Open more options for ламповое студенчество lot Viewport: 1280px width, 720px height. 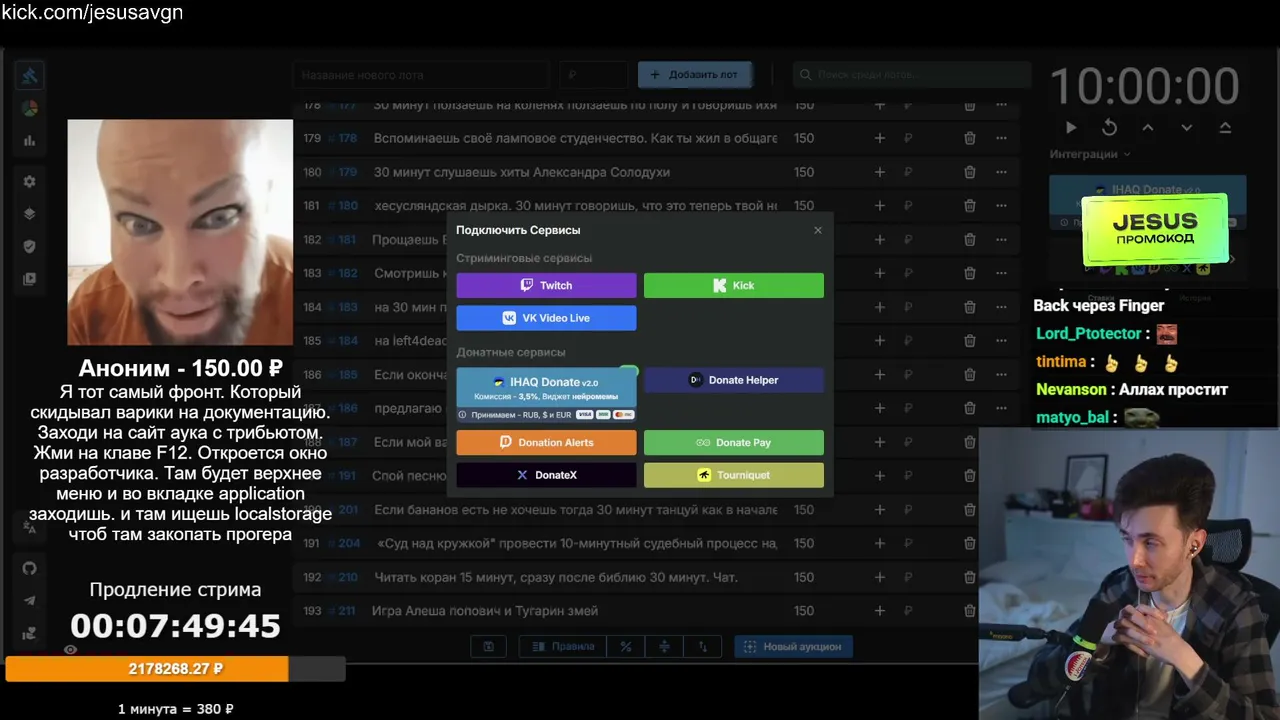[x=1002, y=138]
